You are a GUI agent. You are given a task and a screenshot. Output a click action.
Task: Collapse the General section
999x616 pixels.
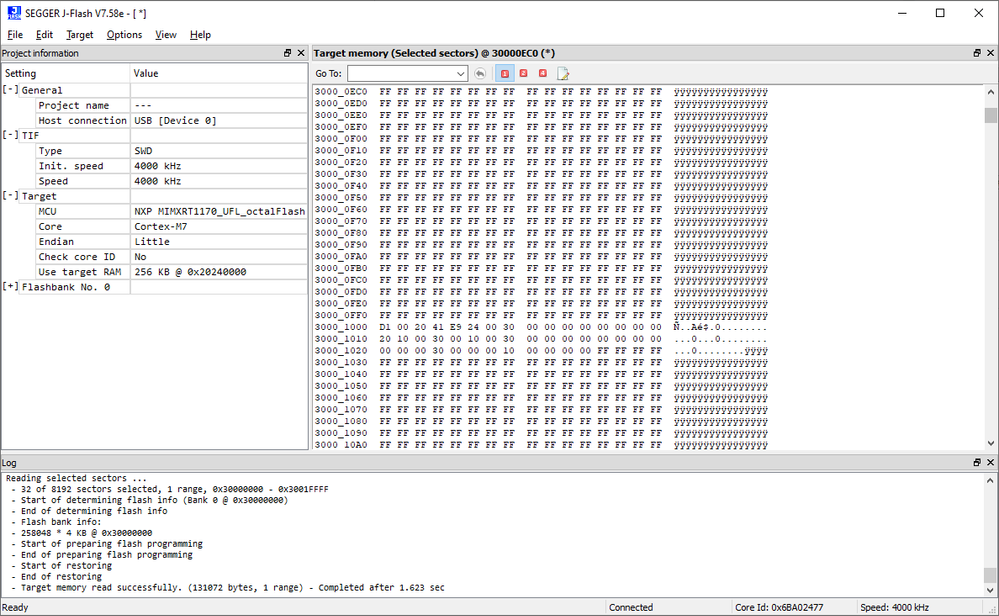pyautogui.click(x=10, y=90)
